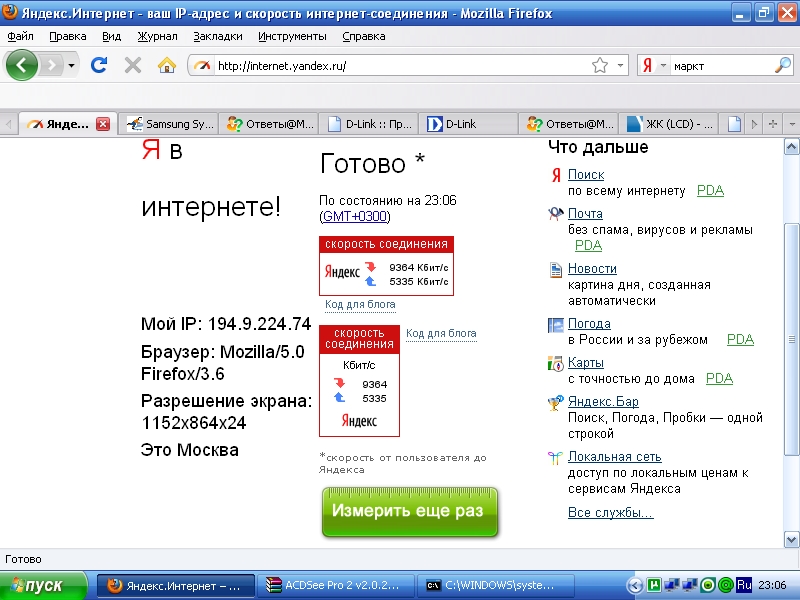Viewport: 800px width, 600px height.
Task: Click the mail icon beside Почта
Action: (x=555, y=213)
